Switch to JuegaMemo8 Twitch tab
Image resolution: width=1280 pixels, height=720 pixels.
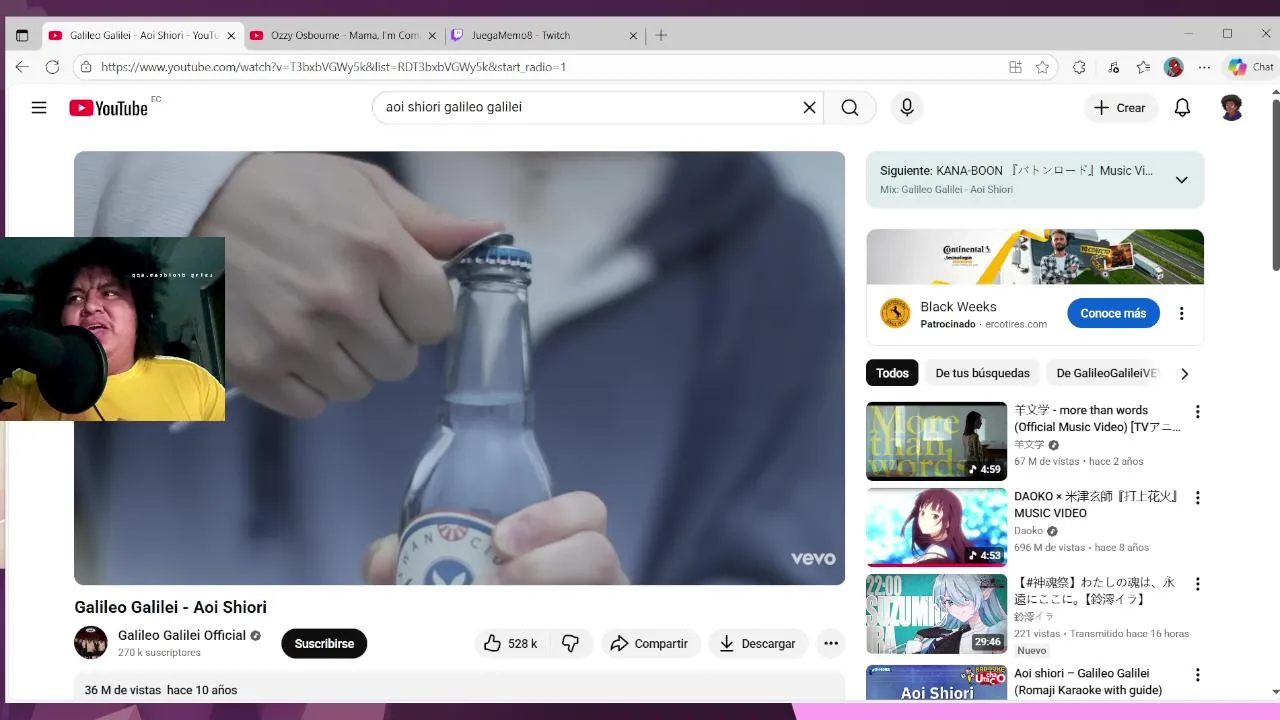(545, 35)
